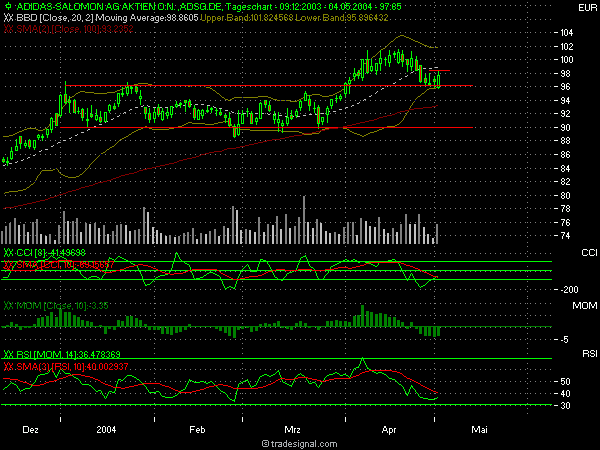Click the 50 RSI axis label
Screen dimensions: 600x450
tap(565, 382)
